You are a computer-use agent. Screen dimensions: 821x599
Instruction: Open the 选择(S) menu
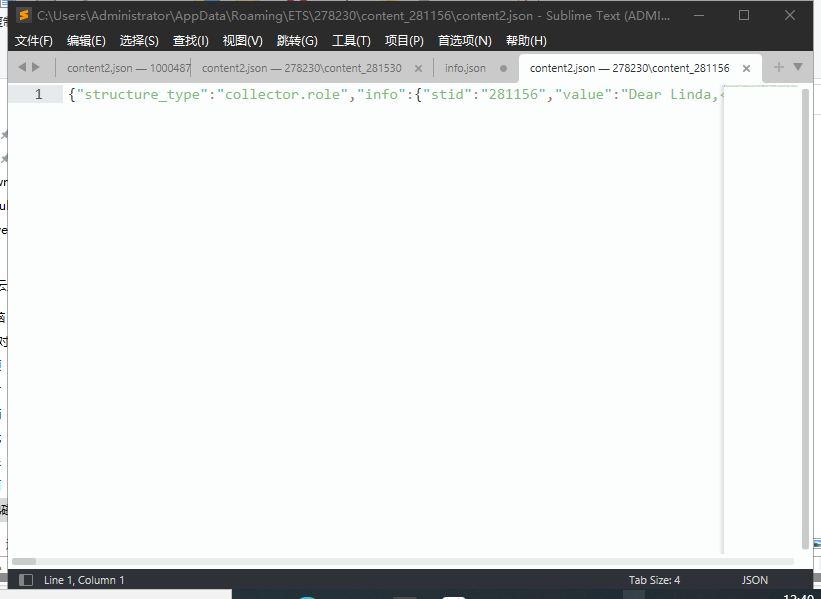pyautogui.click(x=139, y=41)
